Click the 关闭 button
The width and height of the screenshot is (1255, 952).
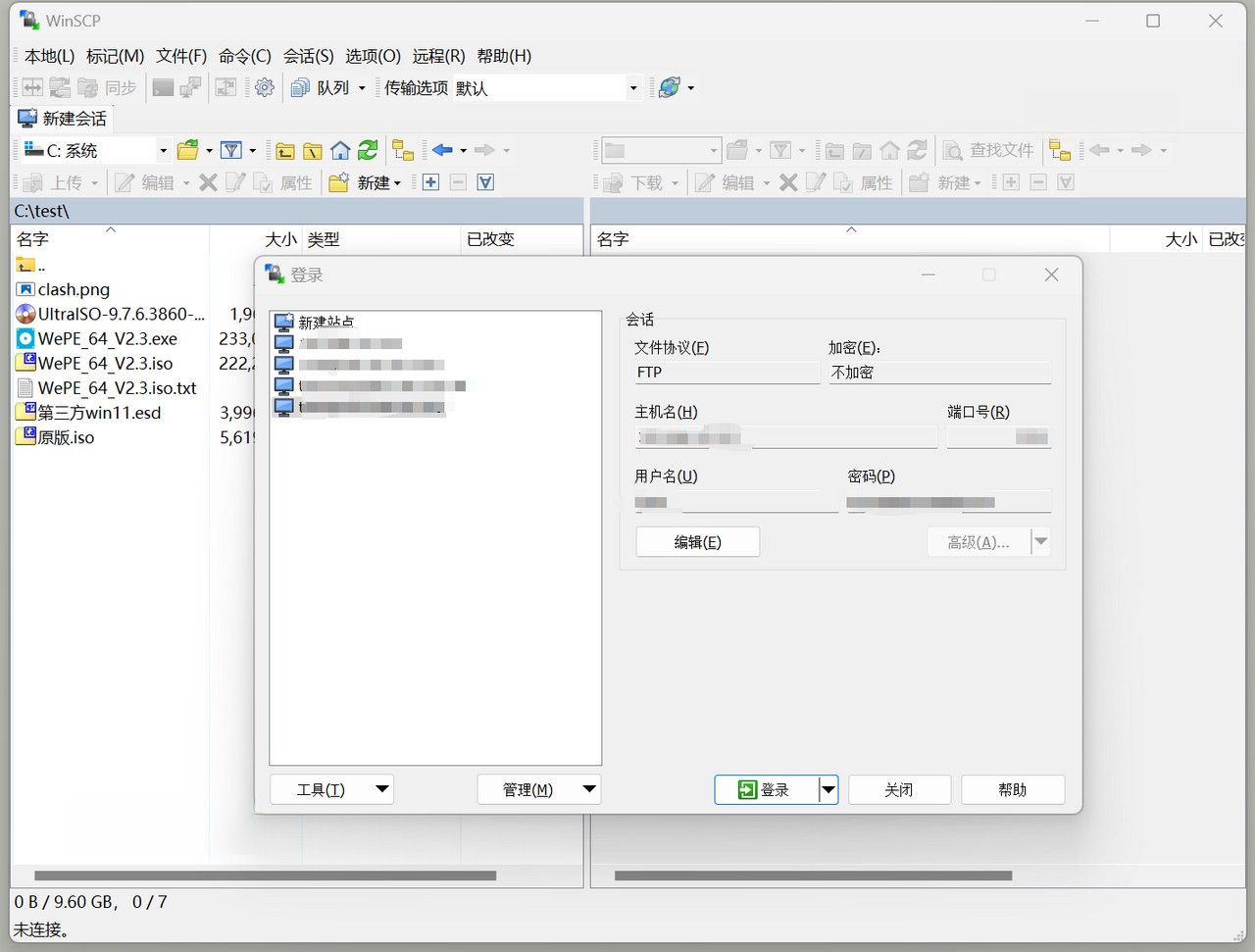(899, 789)
